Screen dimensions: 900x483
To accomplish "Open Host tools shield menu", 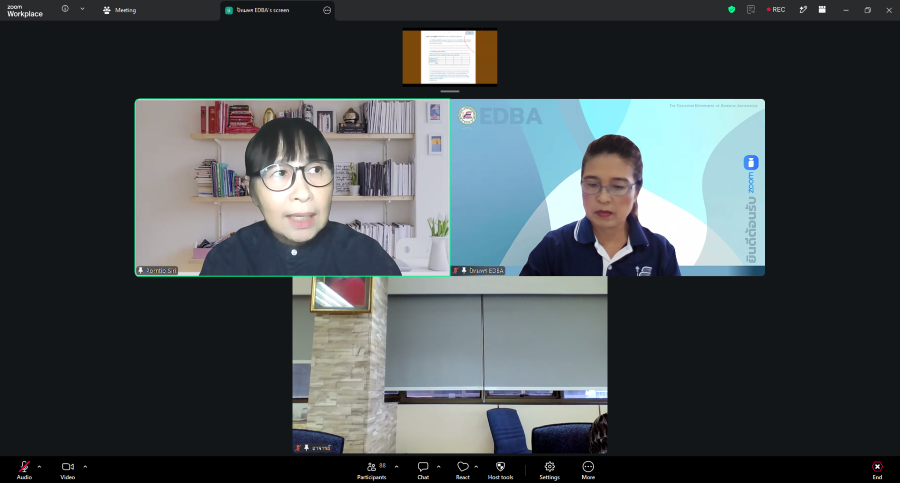I will 501,469.
